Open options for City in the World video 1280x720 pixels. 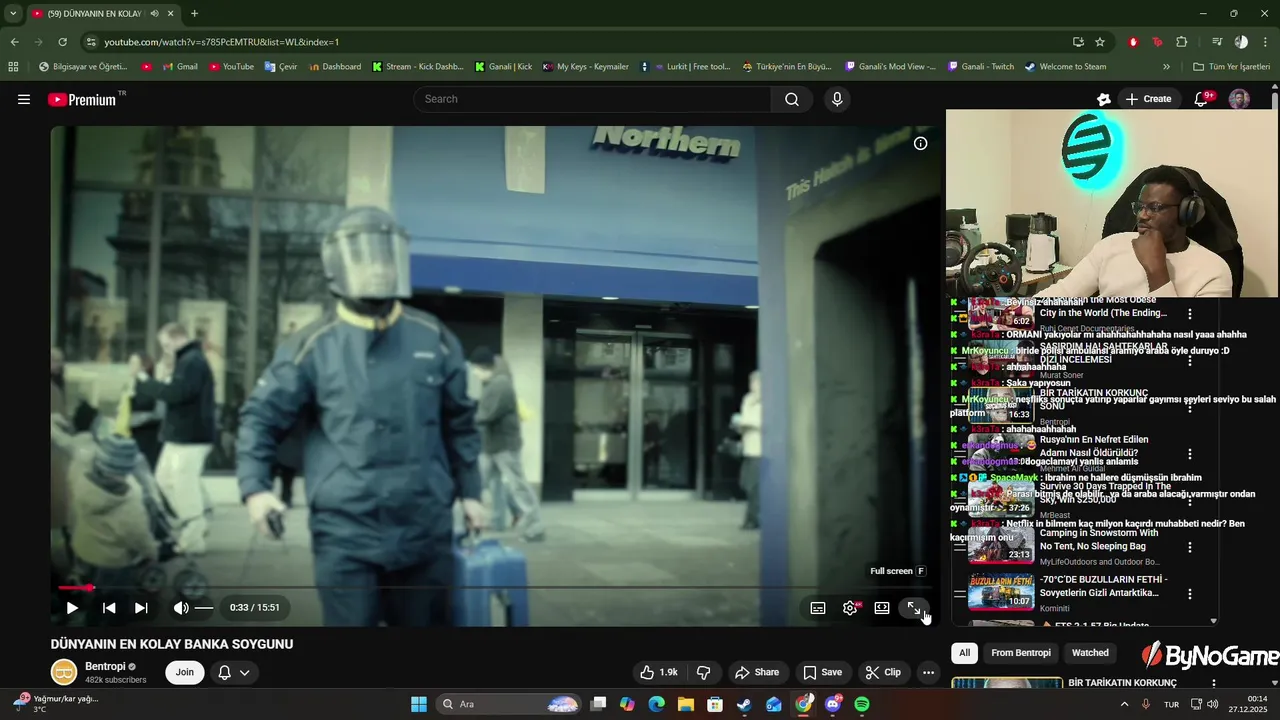point(1190,314)
